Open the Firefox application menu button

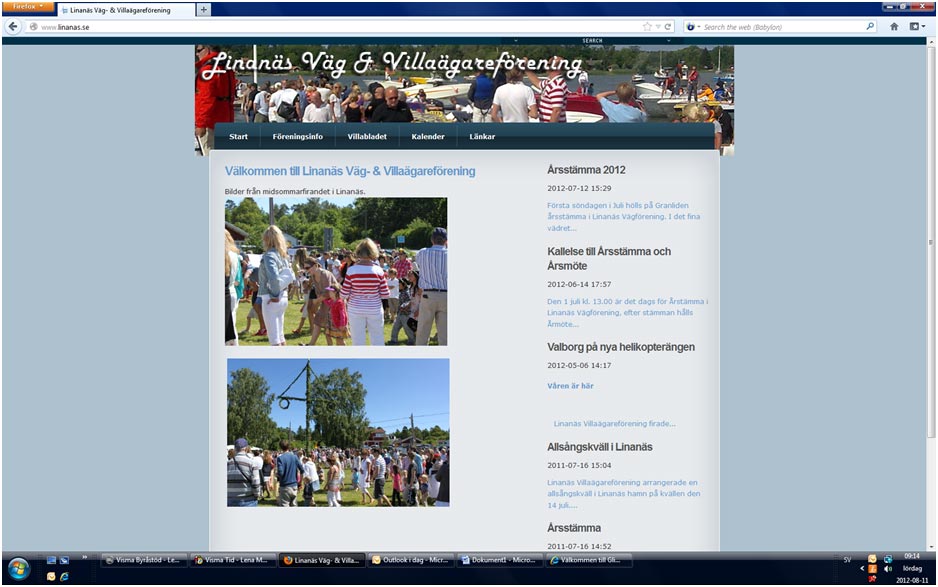click(x=28, y=7)
